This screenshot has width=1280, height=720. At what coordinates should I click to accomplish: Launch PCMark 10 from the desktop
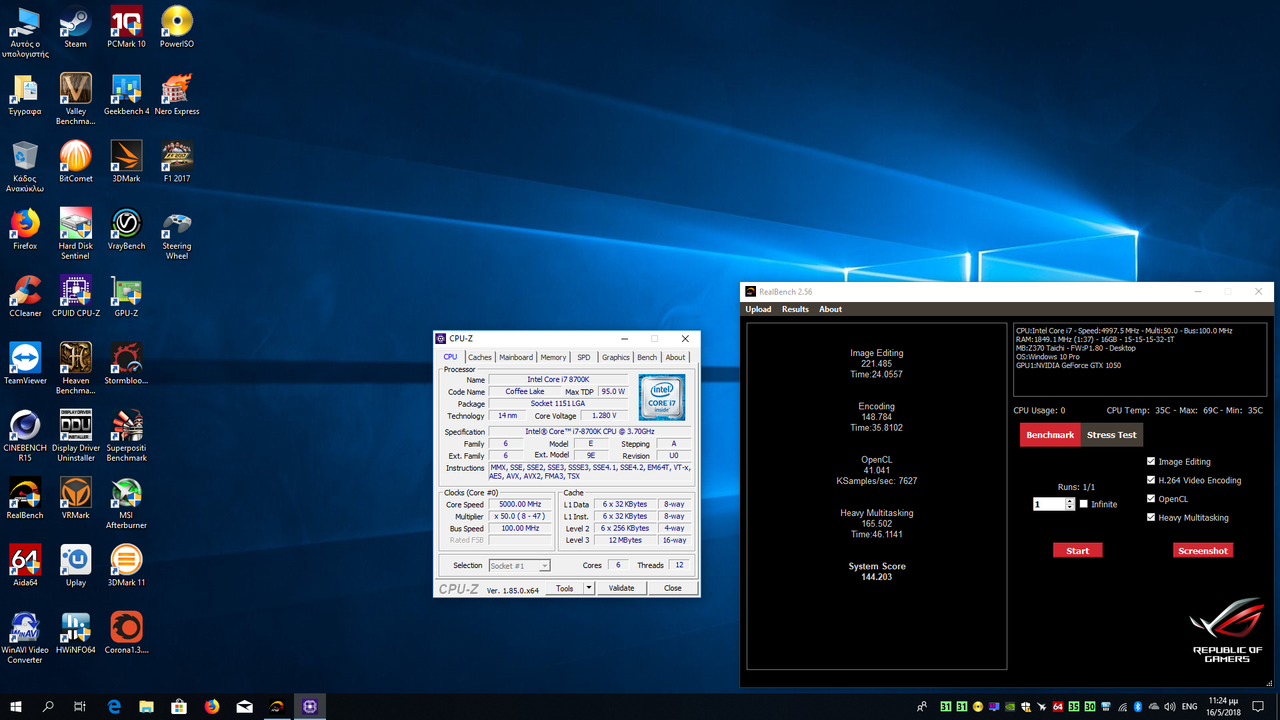tap(126, 27)
